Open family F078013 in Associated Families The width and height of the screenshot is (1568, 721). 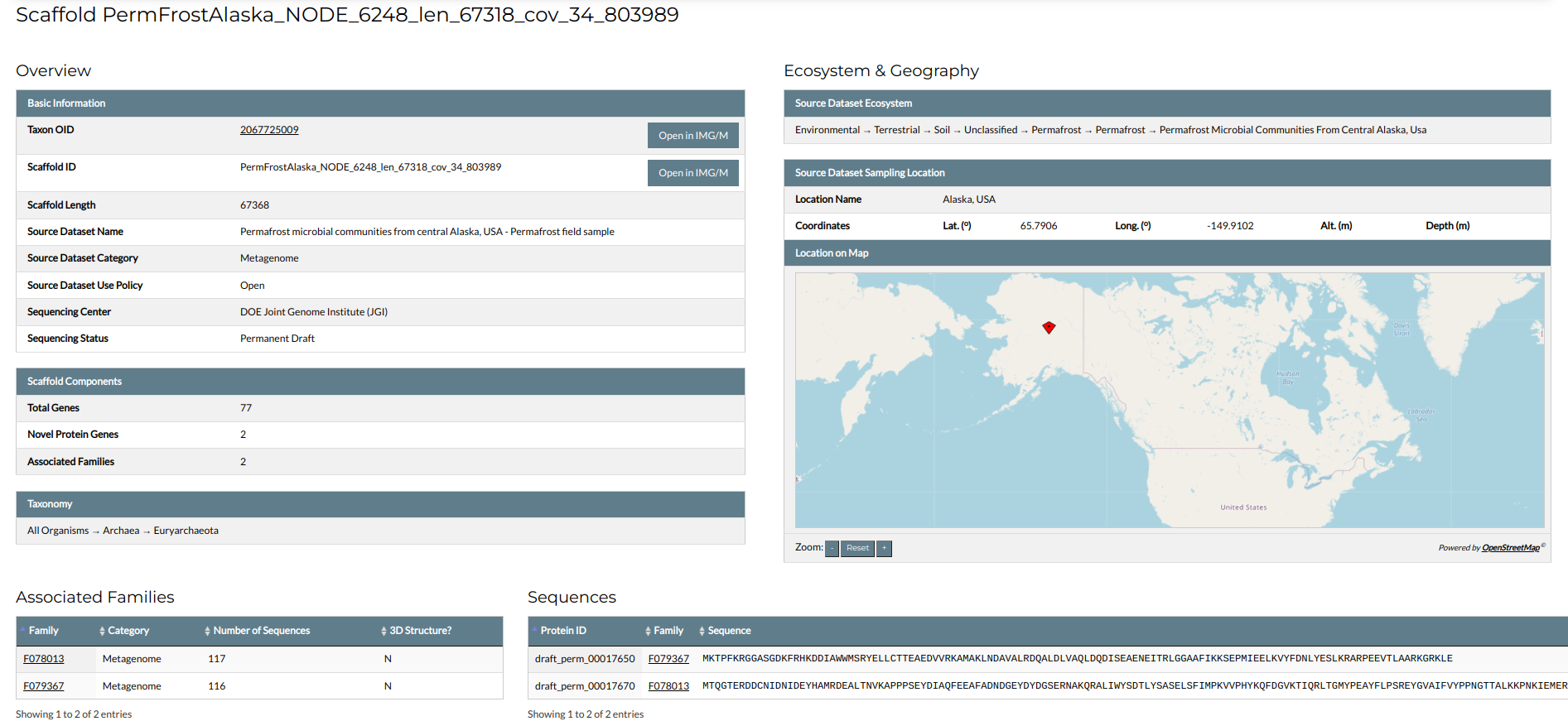coord(44,659)
